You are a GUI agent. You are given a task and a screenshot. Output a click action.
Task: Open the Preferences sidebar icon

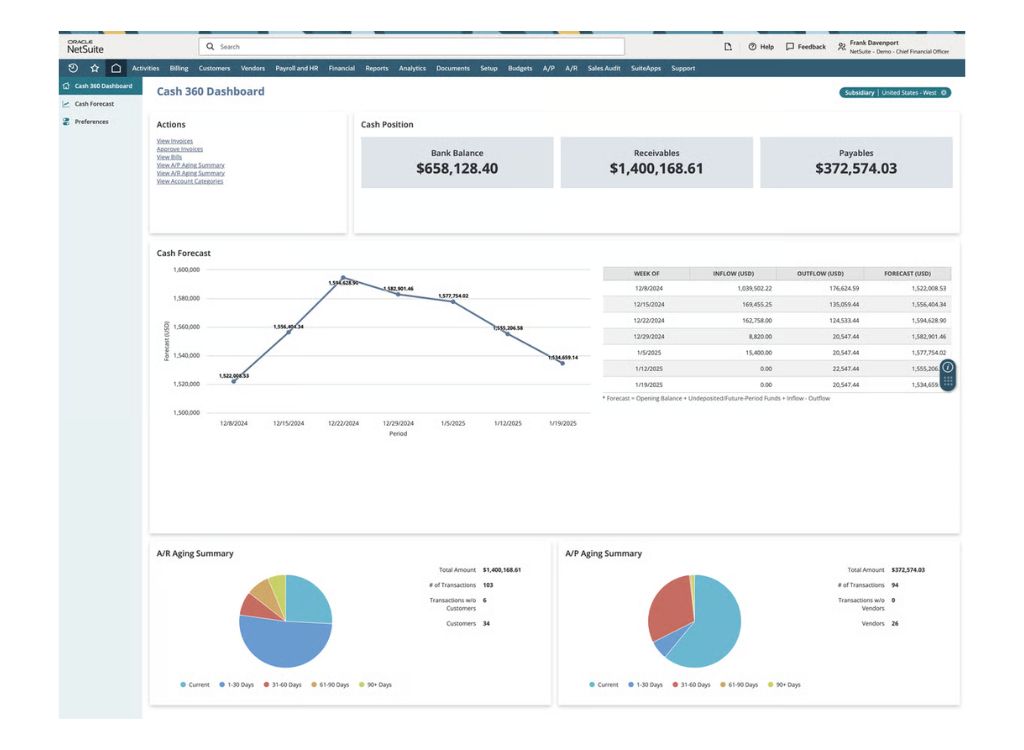tap(65, 121)
